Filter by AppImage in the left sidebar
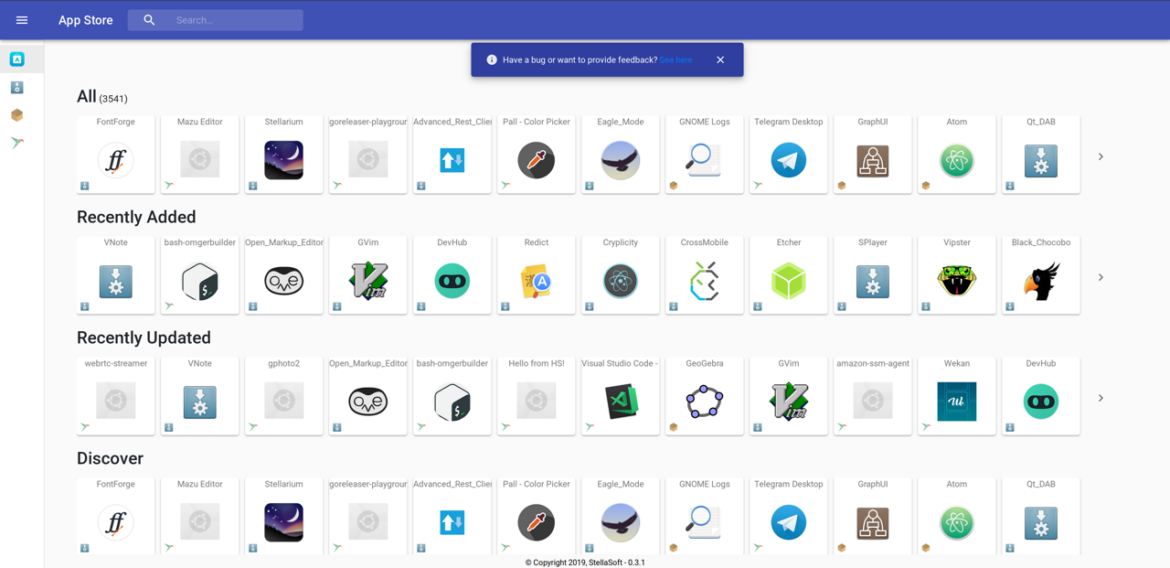1170x568 pixels. (17, 88)
